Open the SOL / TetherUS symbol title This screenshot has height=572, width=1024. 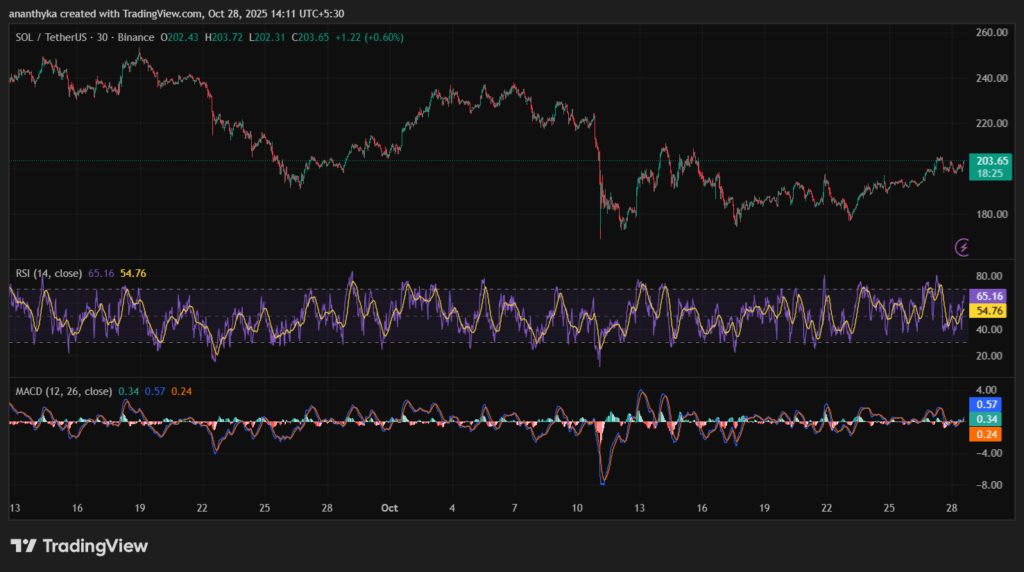(x=49, y=38)
